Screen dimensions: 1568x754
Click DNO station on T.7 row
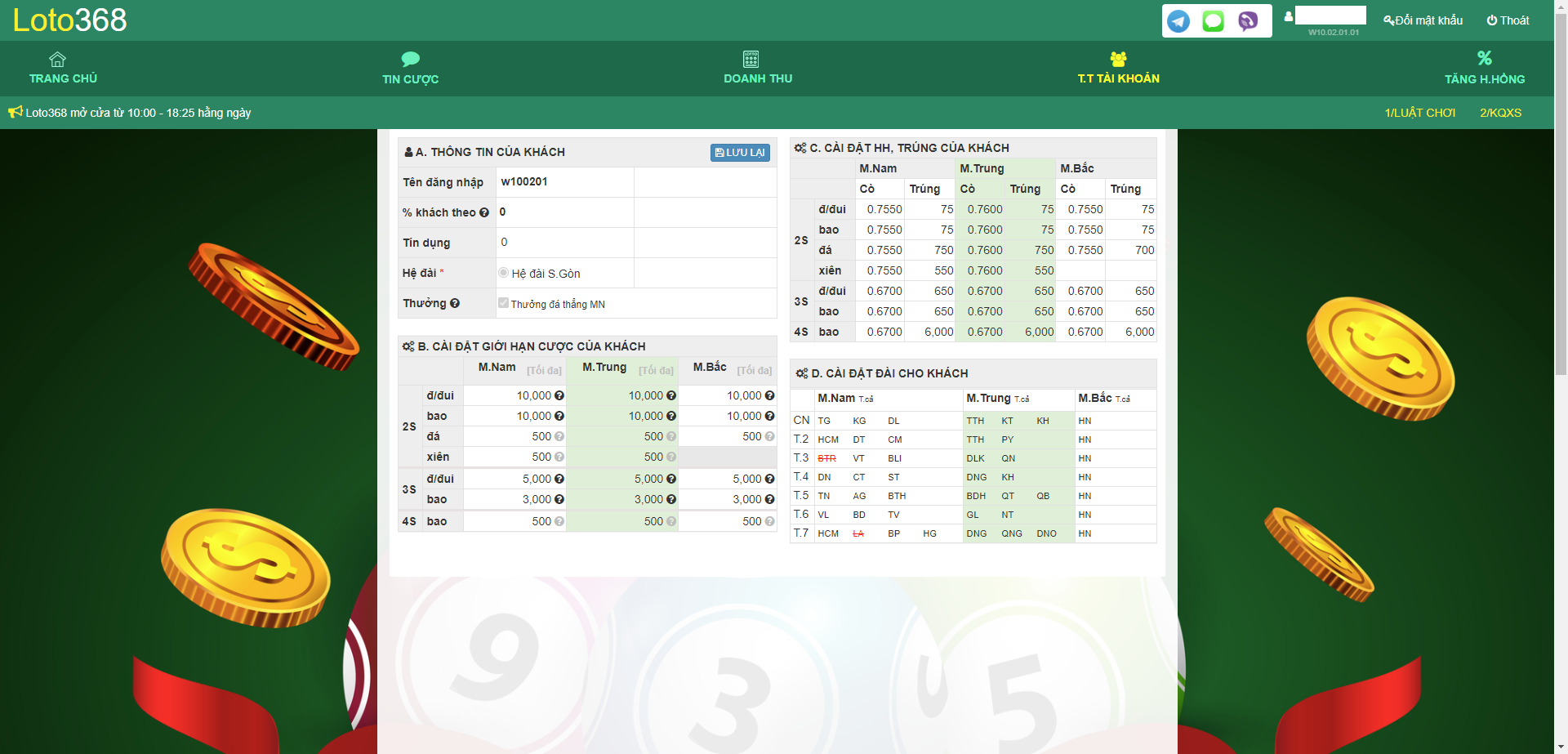[1046, 533]
